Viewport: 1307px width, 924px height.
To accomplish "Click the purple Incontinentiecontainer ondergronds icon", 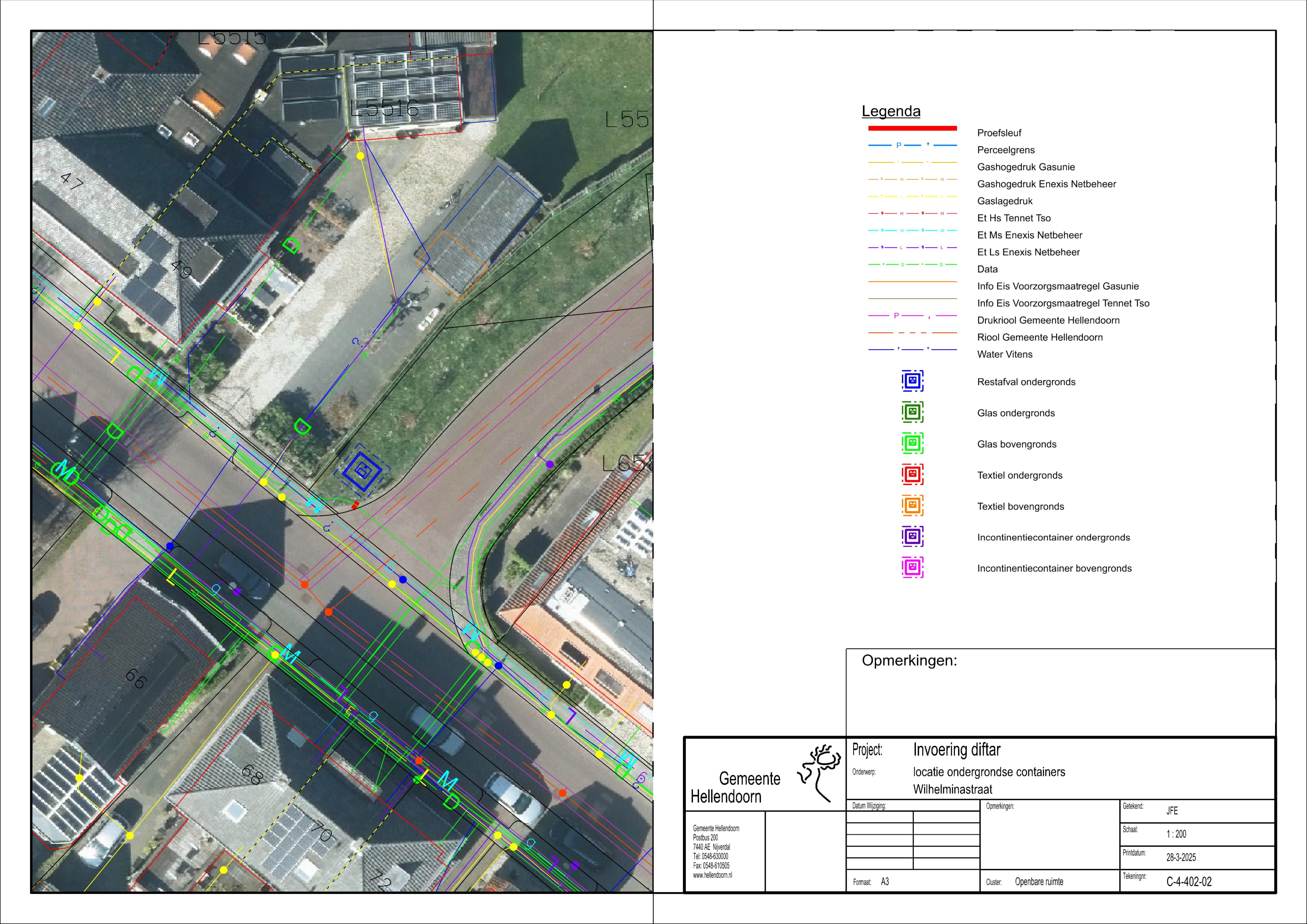I will pos(912,536).
